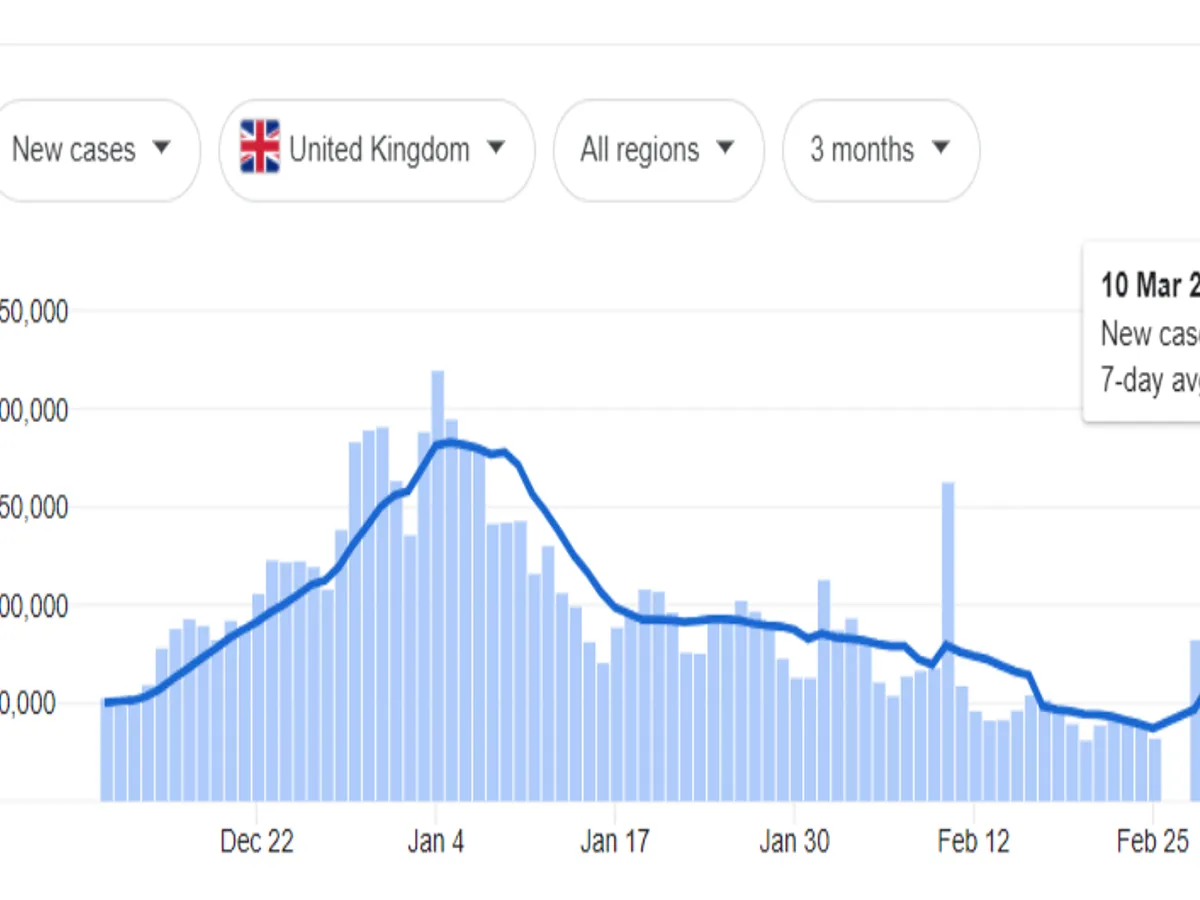
Task: Select the Jan 17 axis label
Action: pos(614,842)
